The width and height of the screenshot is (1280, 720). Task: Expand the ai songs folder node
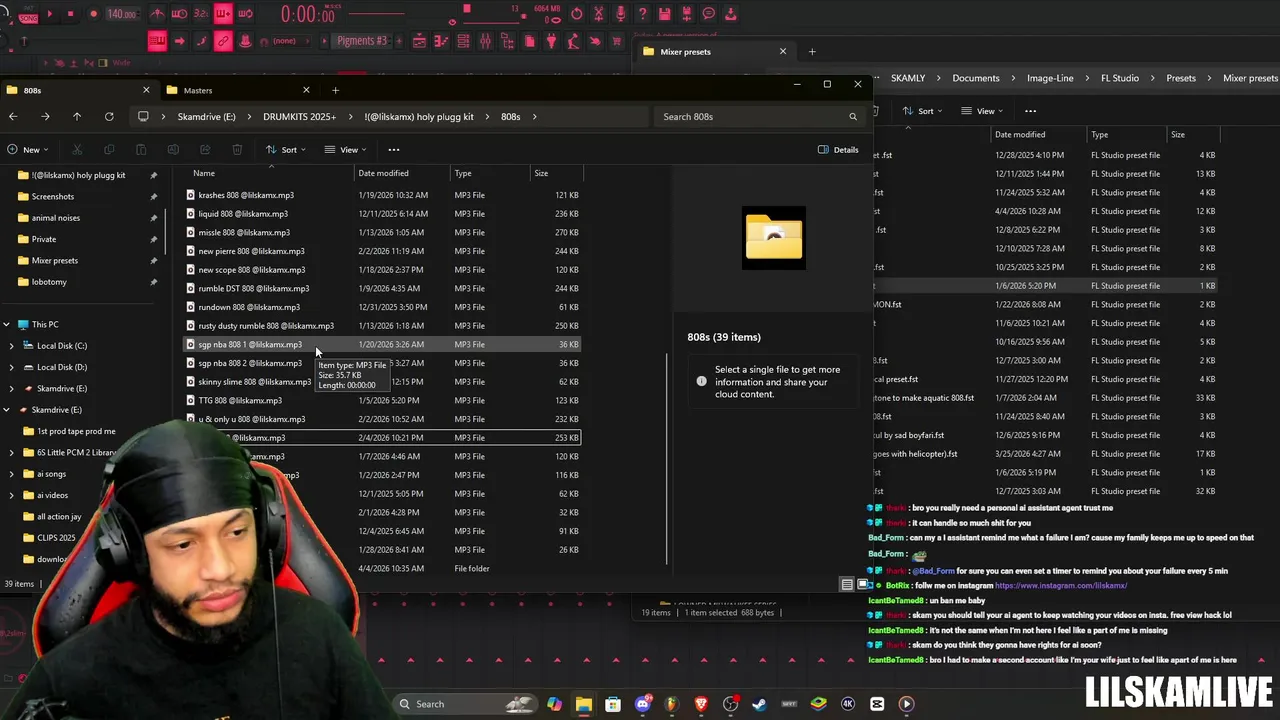coord(12,474)
